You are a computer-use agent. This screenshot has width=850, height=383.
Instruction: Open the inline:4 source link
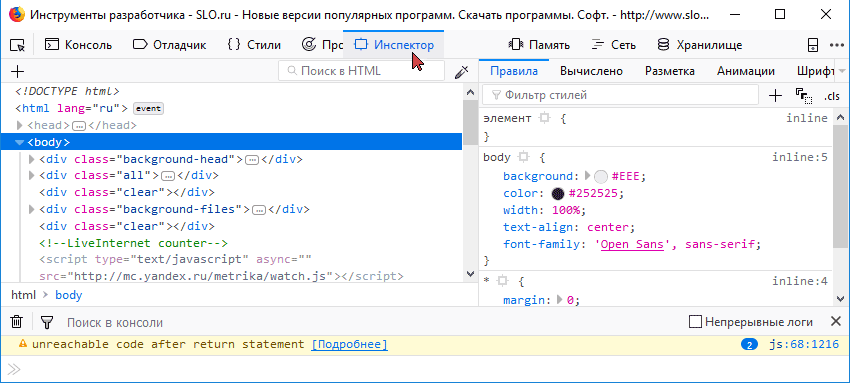pos(800,281)
